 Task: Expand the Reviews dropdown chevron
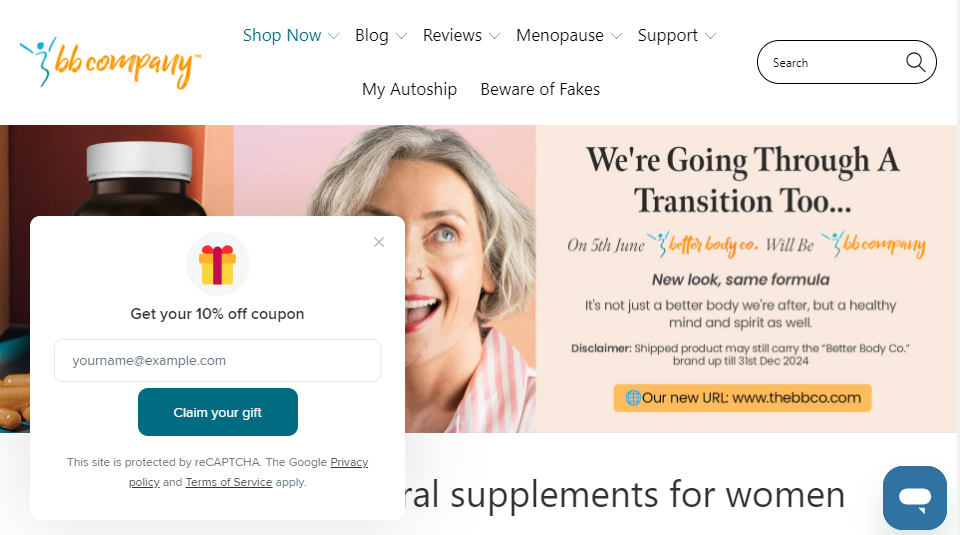tap(495, 36)
